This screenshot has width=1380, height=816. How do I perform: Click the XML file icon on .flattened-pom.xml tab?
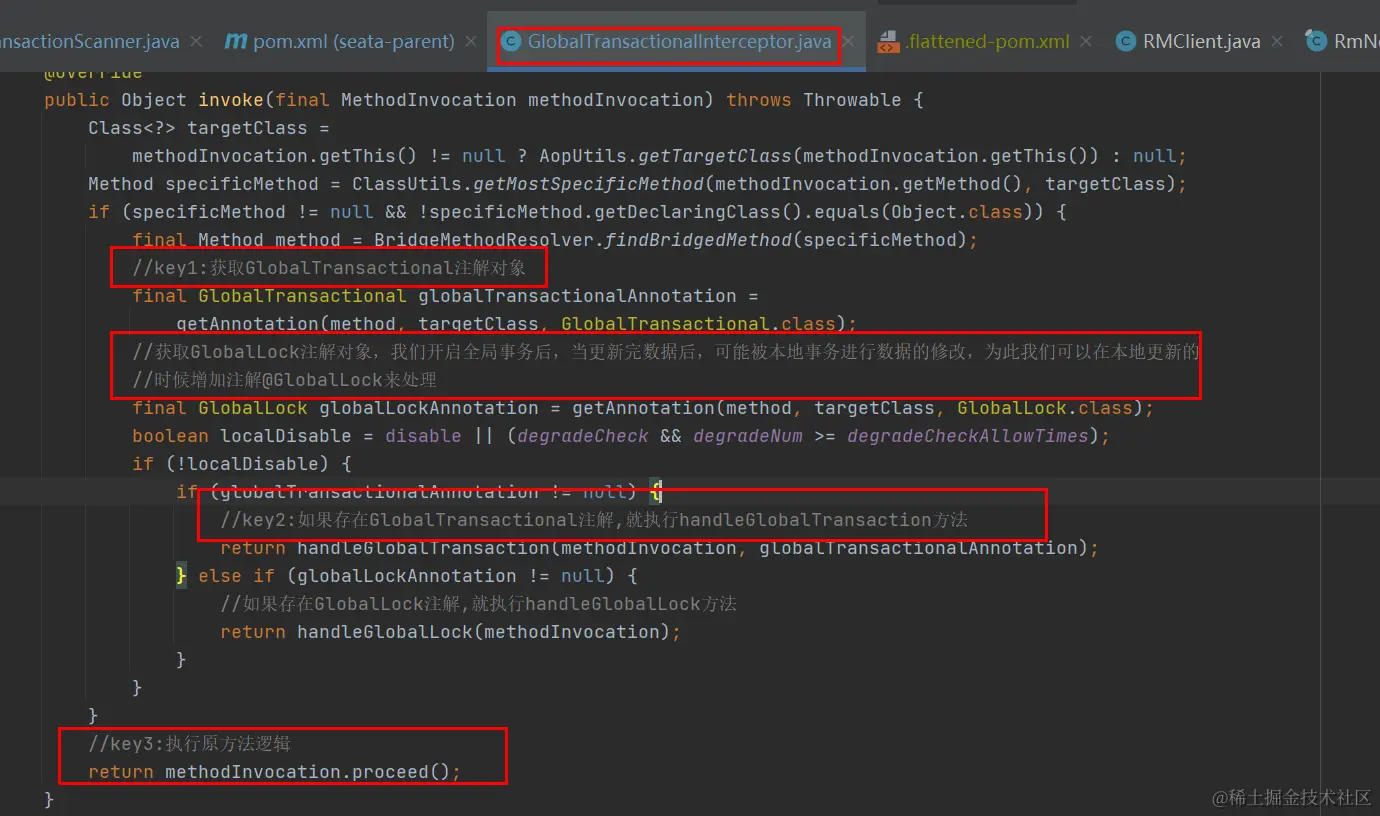[x=888, y=42]
